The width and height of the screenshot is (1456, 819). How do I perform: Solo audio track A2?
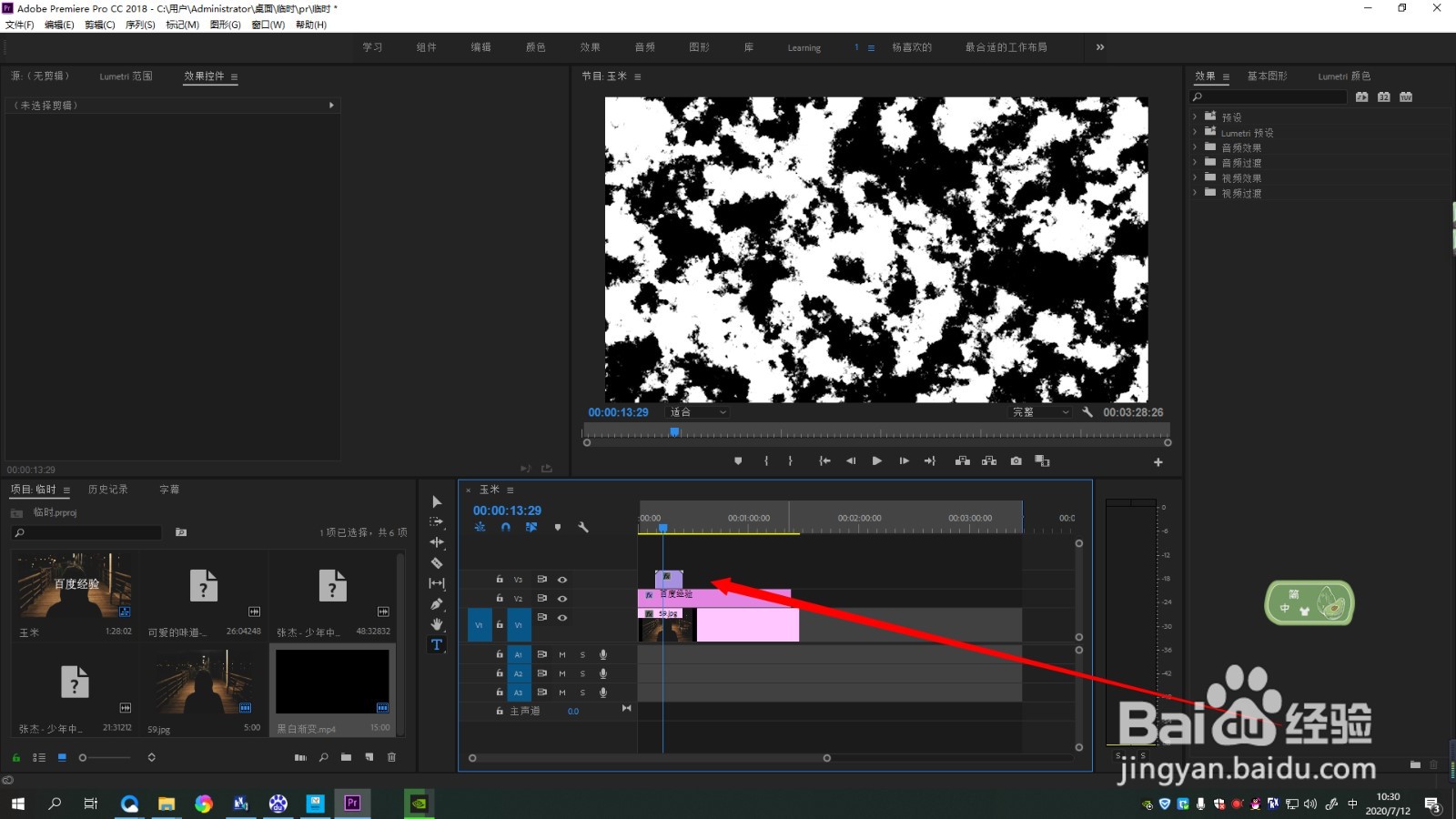click(582, 674)
